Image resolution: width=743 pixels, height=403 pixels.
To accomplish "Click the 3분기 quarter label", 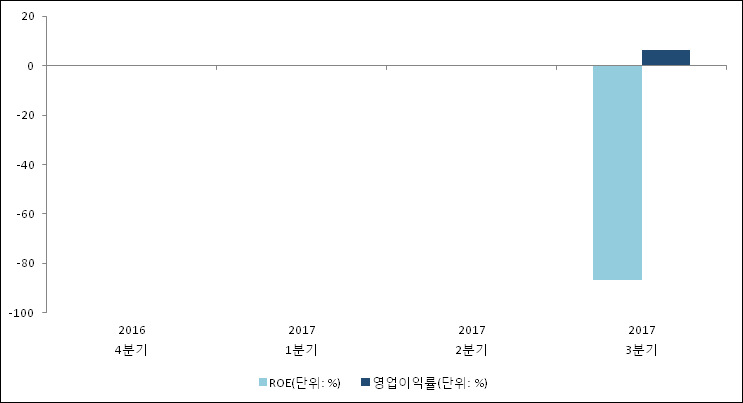I will [x=642, y=350].
